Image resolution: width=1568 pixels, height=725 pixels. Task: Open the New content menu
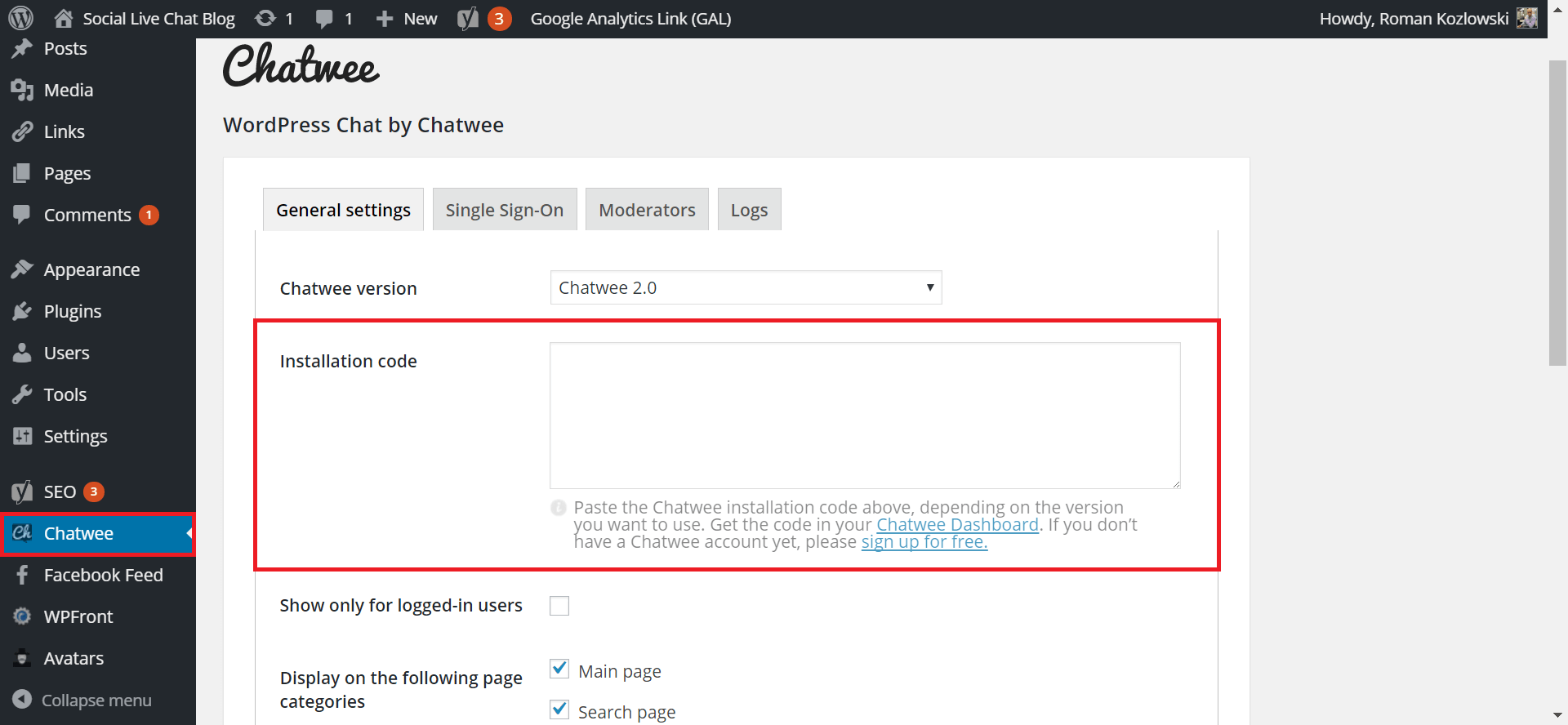tap(407, 19)
